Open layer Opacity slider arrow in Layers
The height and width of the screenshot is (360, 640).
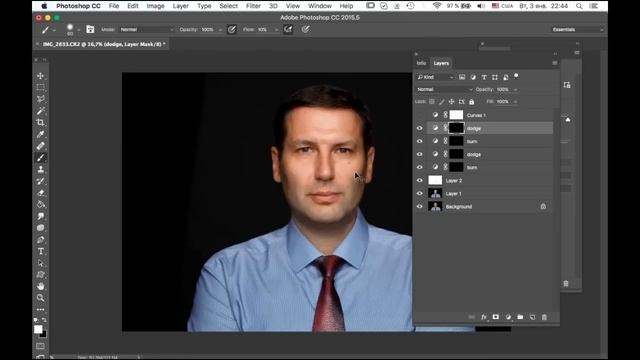[x=516, y=89]
